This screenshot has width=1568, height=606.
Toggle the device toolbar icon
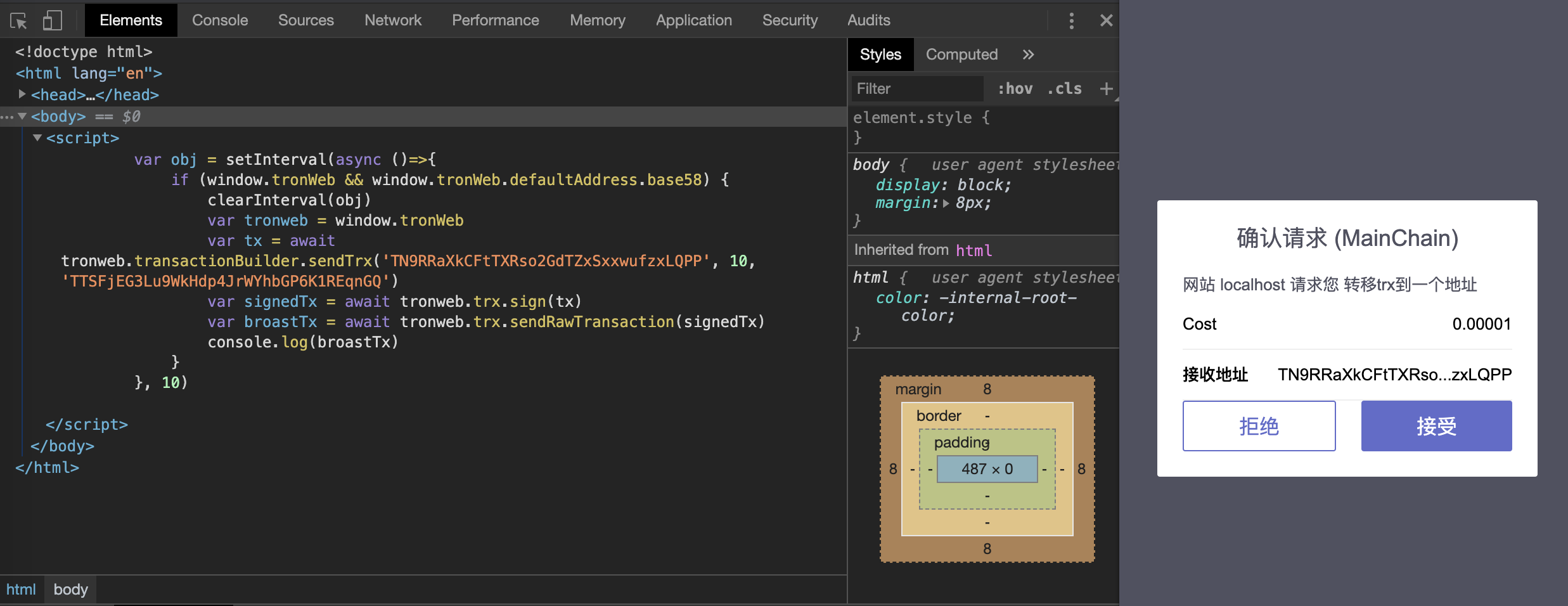pyautogui.click(x=52, y=21)
